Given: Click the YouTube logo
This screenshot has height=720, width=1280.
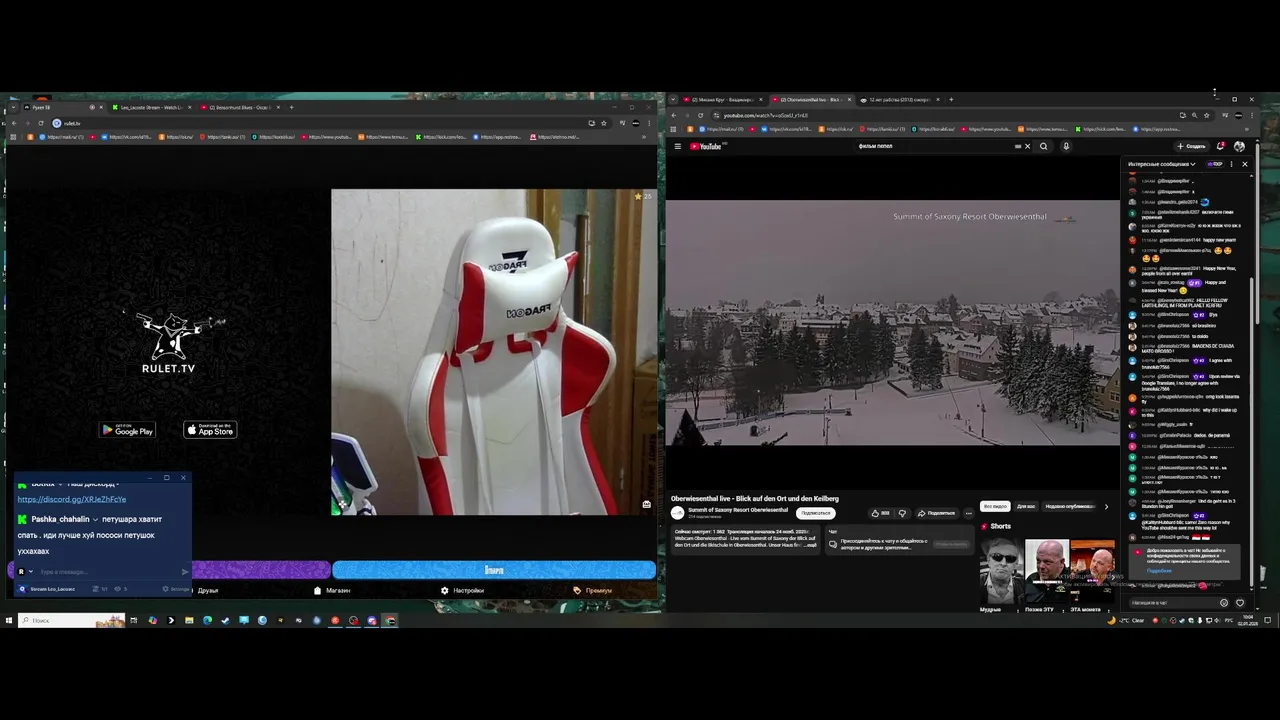Looking at the screenshot, I should click(x=705, y=146).
